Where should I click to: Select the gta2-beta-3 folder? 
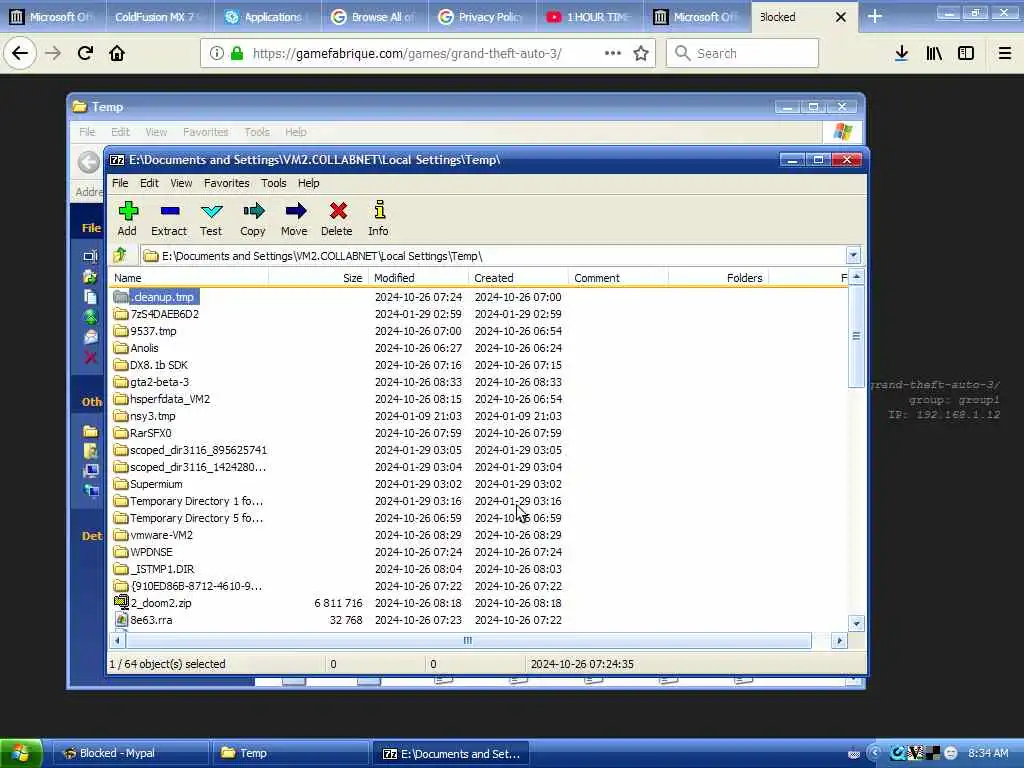point(152,381)
